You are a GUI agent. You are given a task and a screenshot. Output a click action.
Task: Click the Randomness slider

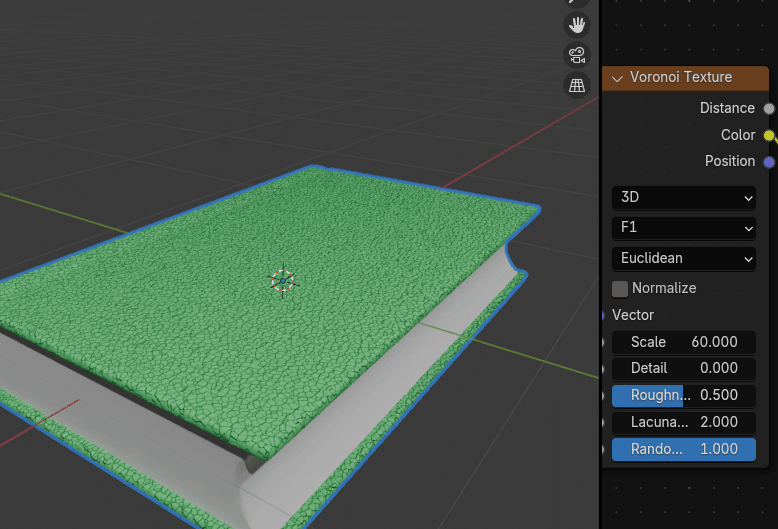click(x=684, y=449)
